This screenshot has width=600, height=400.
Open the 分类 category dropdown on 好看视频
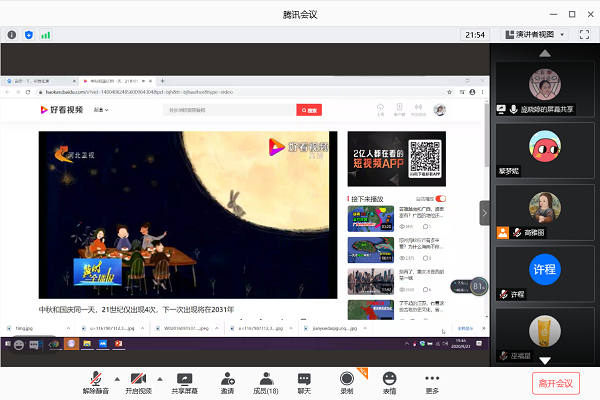pos(101,110)
